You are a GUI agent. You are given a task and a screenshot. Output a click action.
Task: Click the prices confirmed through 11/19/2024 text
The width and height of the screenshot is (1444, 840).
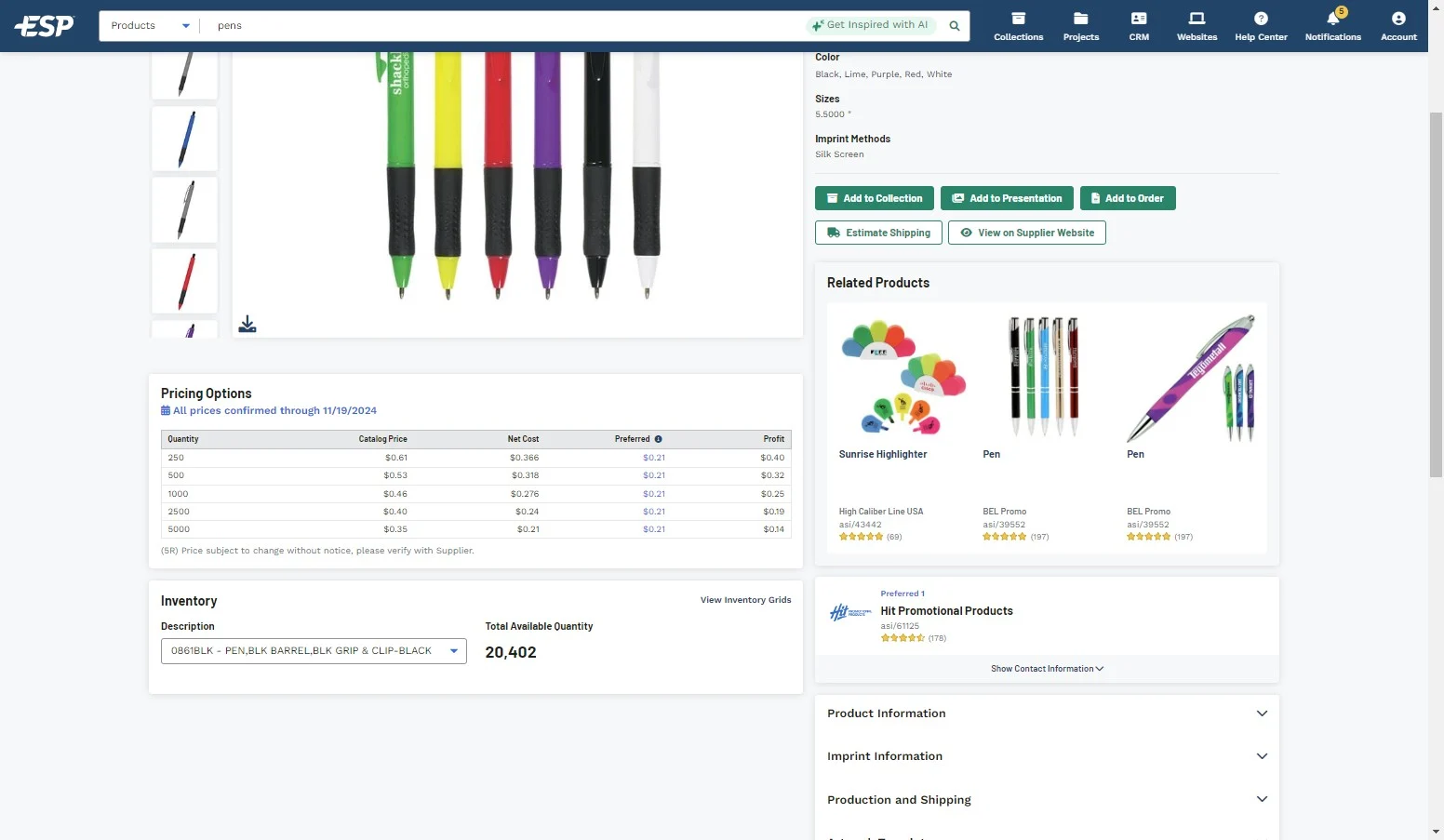click(x=274, y=410)
